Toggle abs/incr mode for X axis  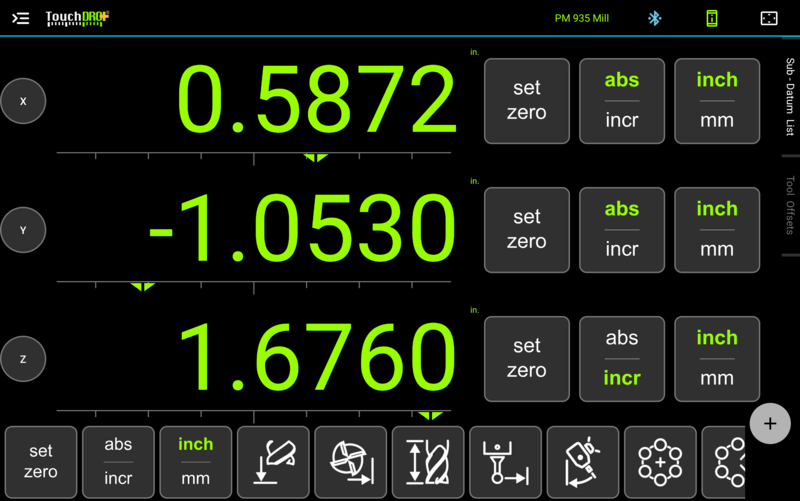point(622,101)
